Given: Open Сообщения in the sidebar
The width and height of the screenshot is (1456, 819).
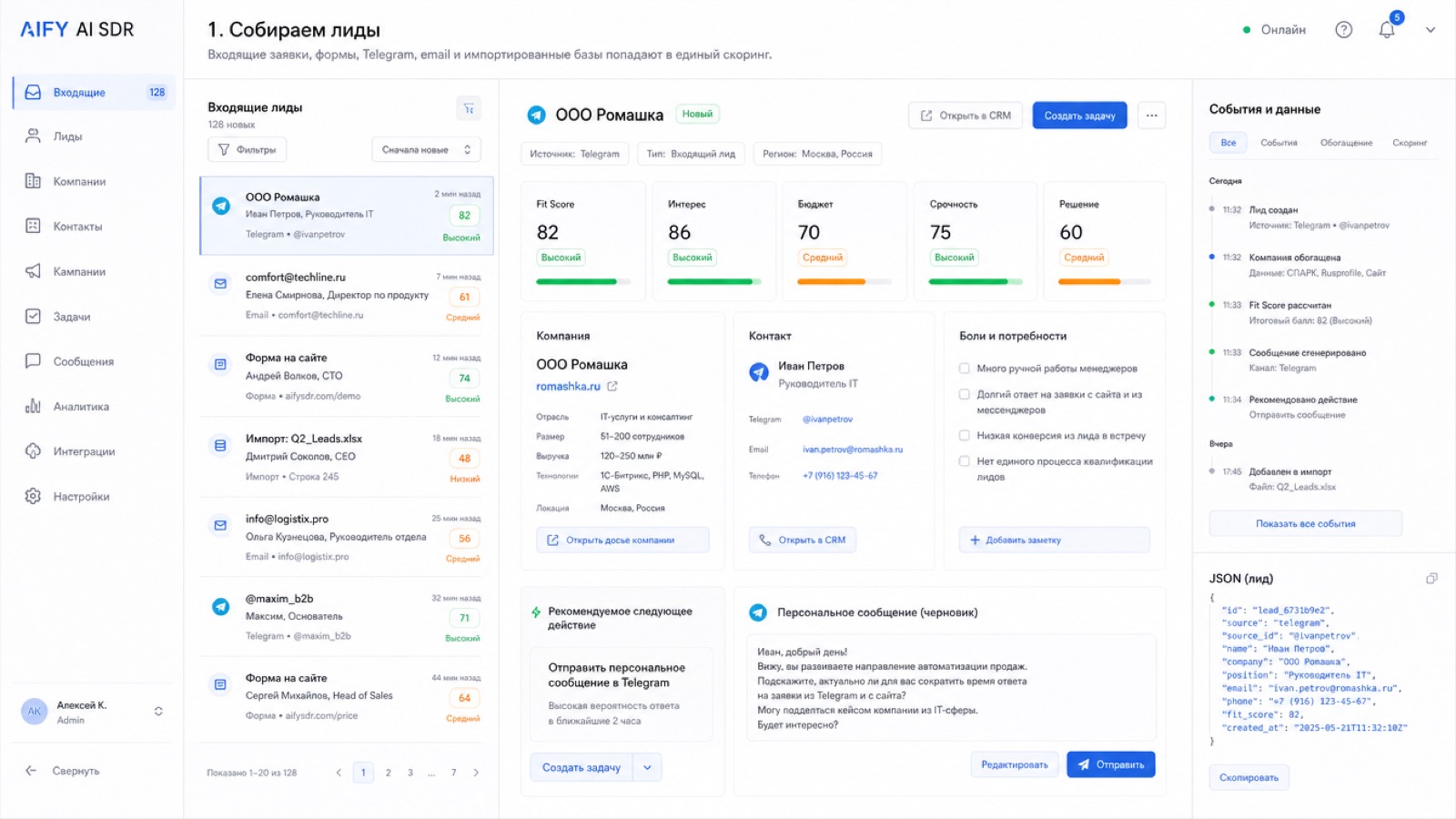Looking at the screenshot, I should pyautogui.click(x=83, y=361).
